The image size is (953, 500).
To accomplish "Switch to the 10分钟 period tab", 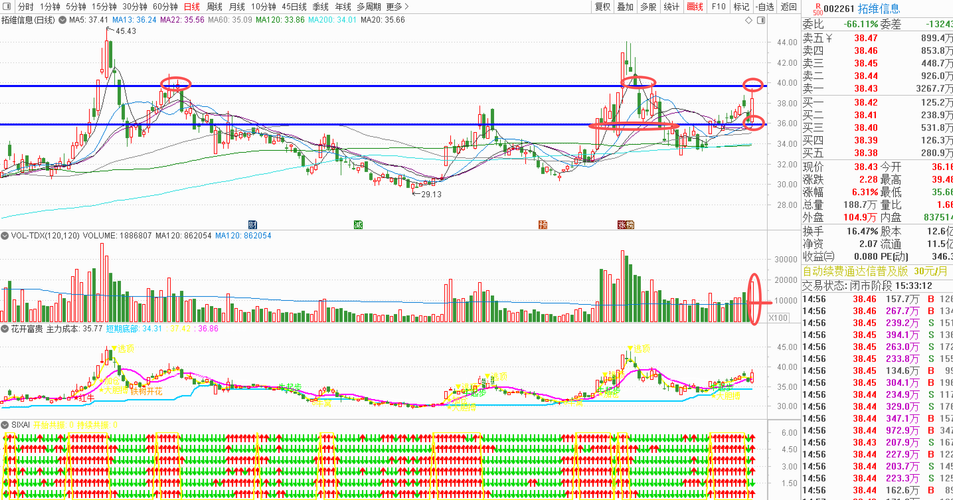I will (264, 7).
